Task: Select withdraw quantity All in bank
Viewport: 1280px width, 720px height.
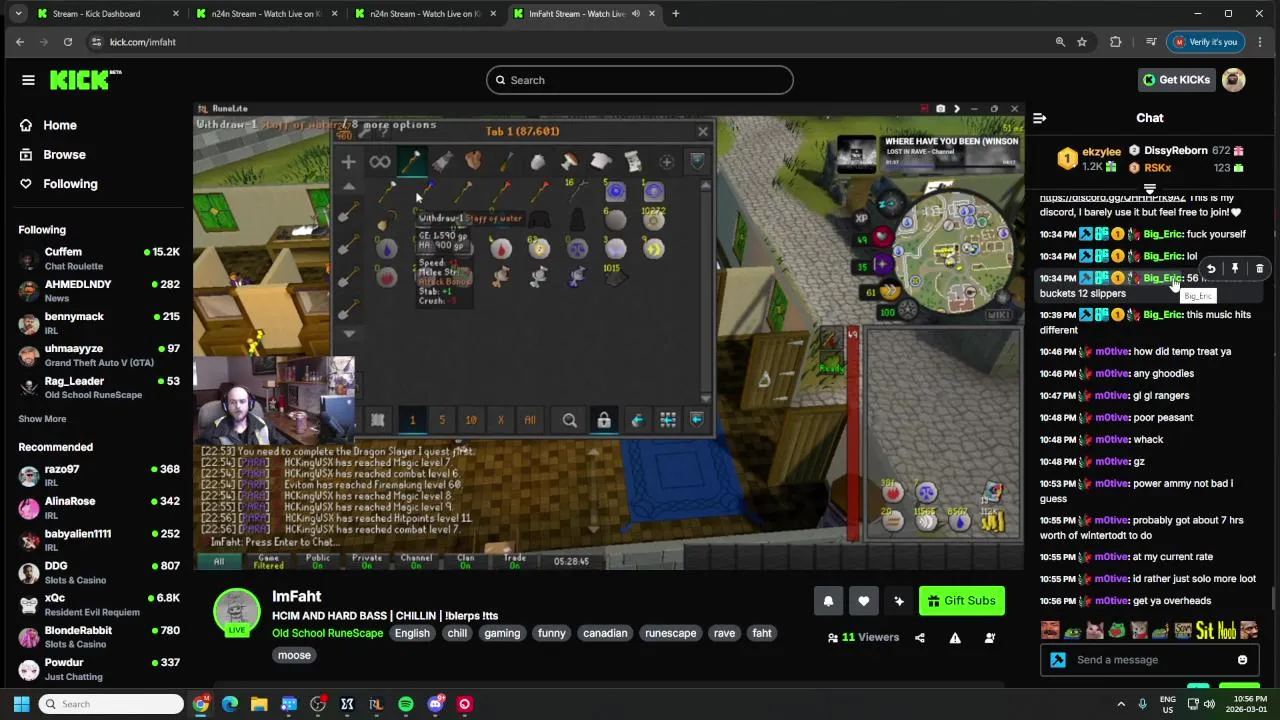Action: coord(530,420)
